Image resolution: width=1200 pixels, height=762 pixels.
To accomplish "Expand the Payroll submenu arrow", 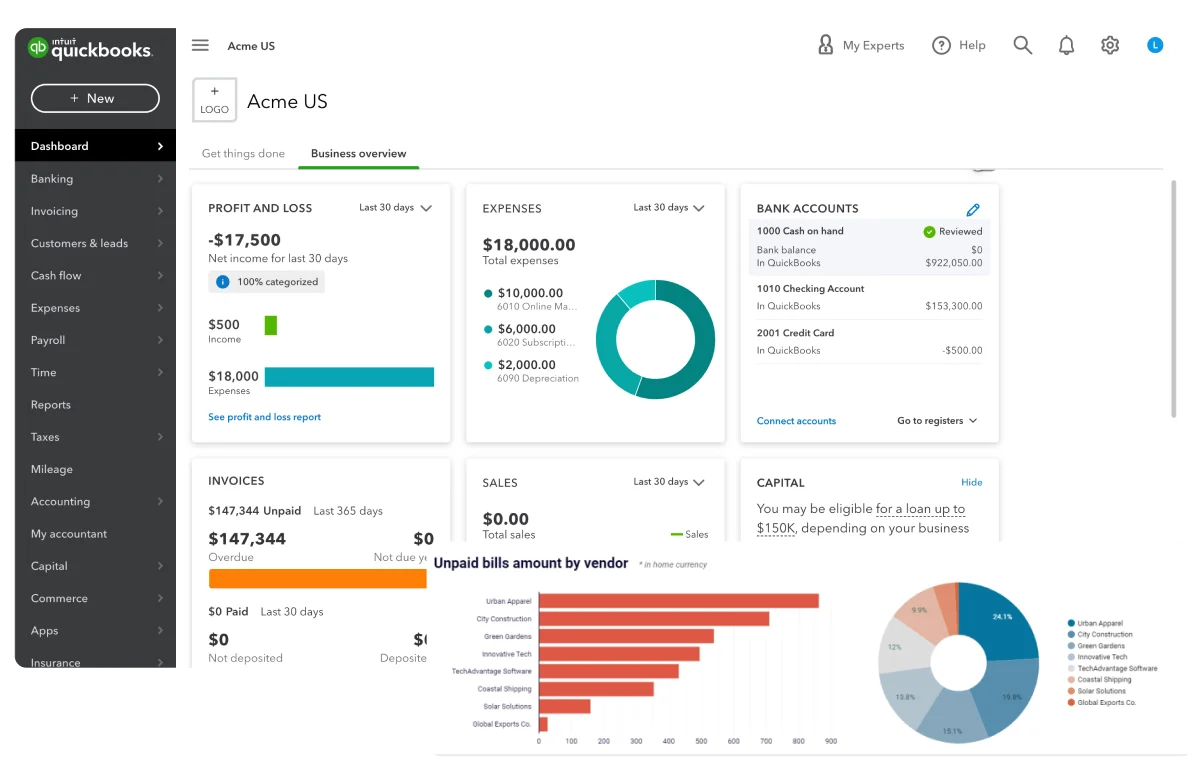I will point(160,340).
